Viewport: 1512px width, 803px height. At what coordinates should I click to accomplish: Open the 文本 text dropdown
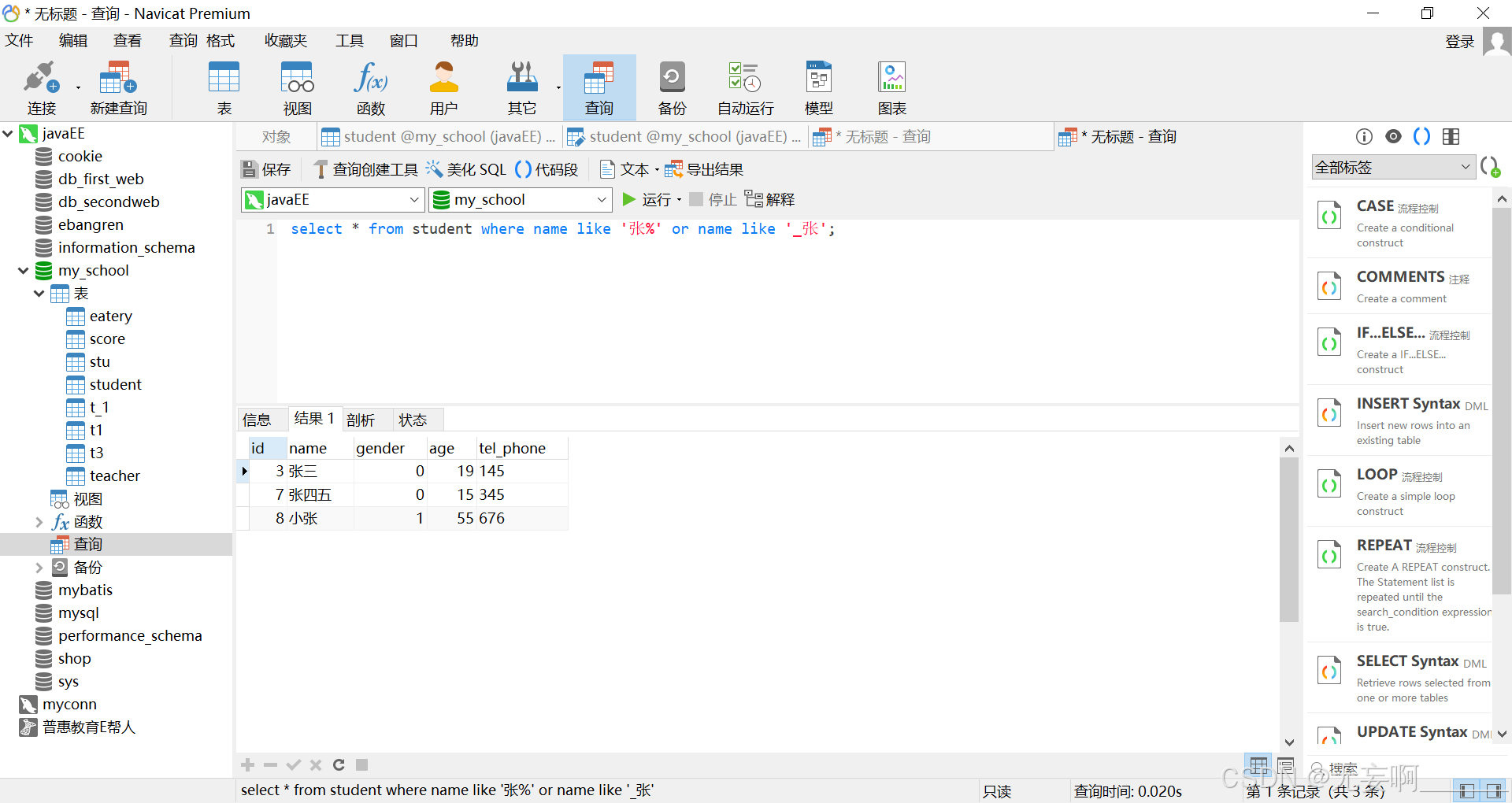tap(629, 169)
